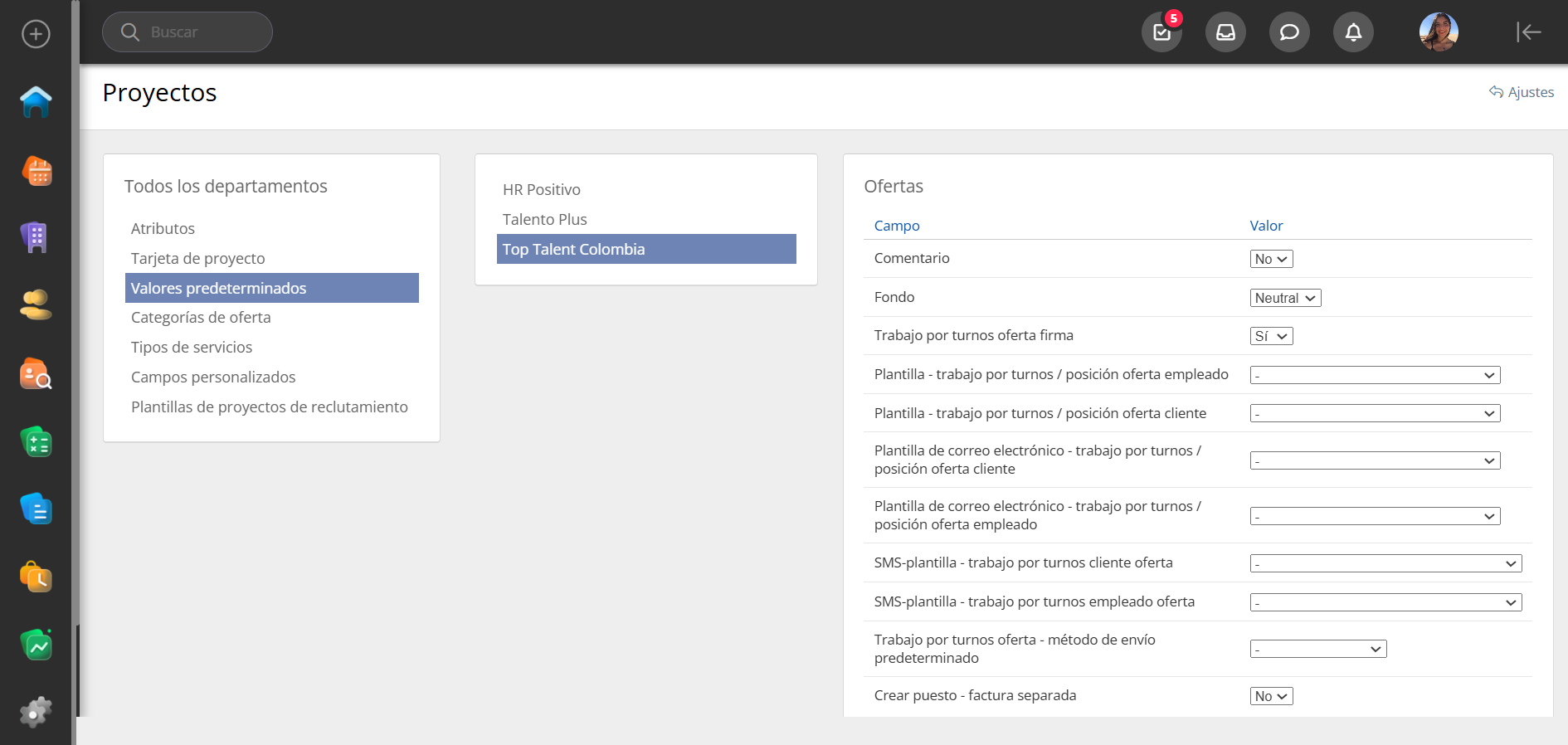Open the green chart reports icon

(x=36, y=645)
